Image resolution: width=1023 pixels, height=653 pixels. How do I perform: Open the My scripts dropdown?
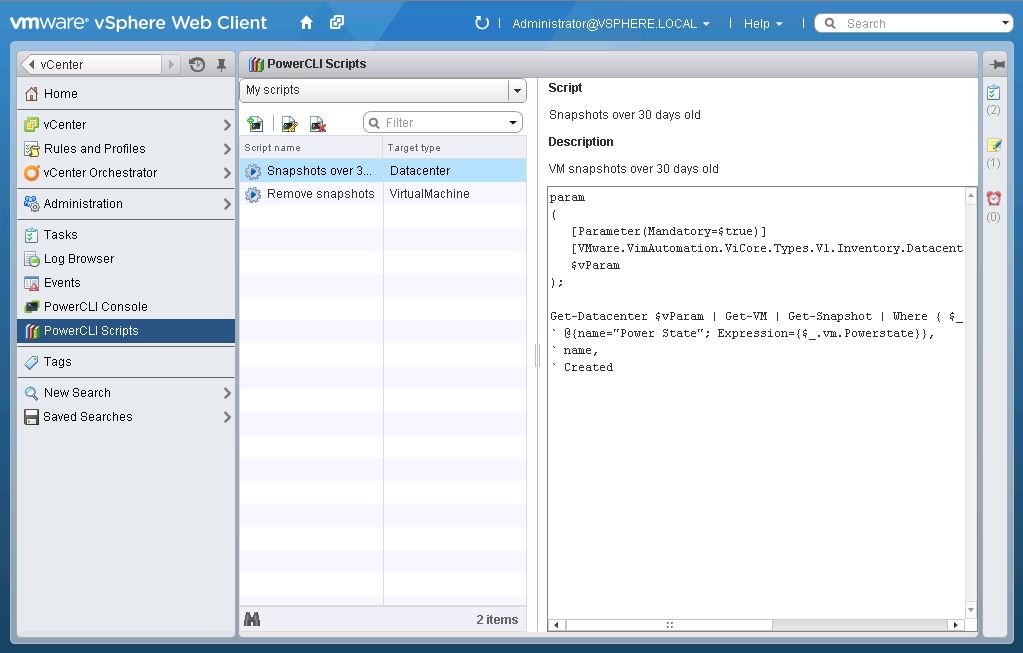pos(517,91)
